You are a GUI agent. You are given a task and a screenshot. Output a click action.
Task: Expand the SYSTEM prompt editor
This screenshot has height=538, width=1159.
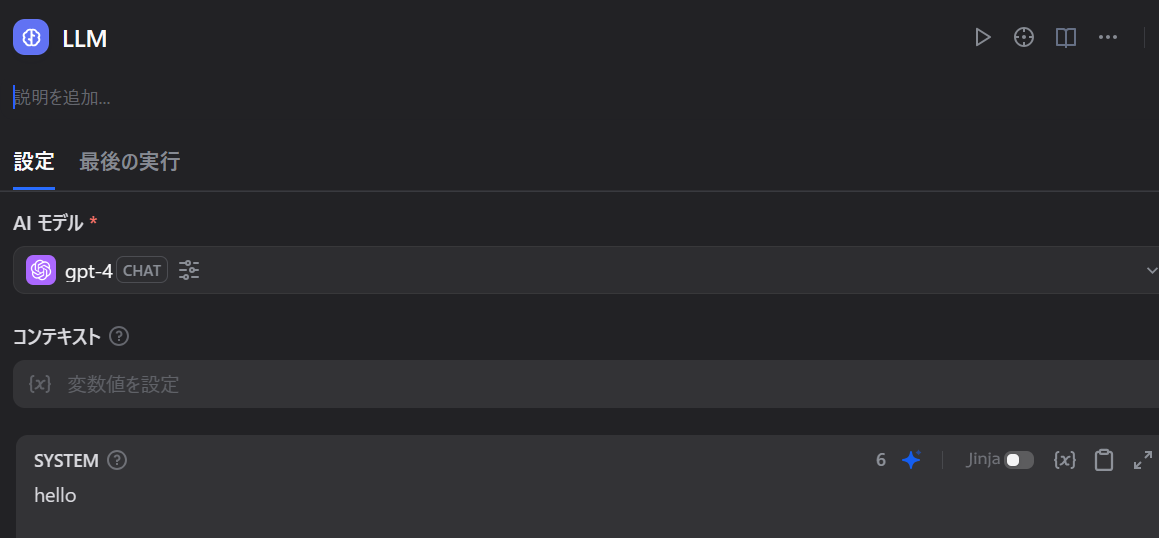[1142, 460]
